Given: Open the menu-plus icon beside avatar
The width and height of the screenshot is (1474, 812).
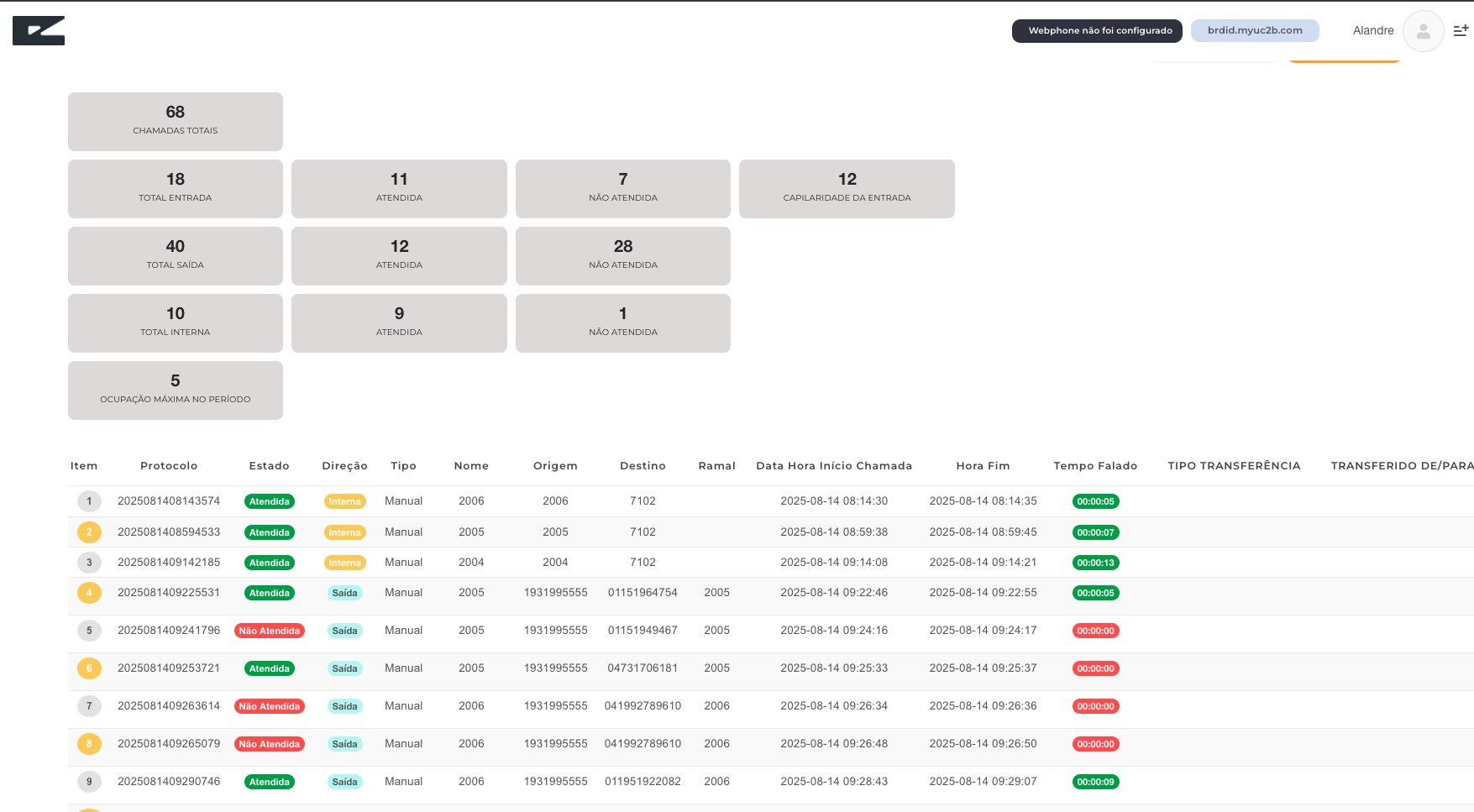Looking at the screenshot, I should pyautogui.click(x=1461, y=30).
